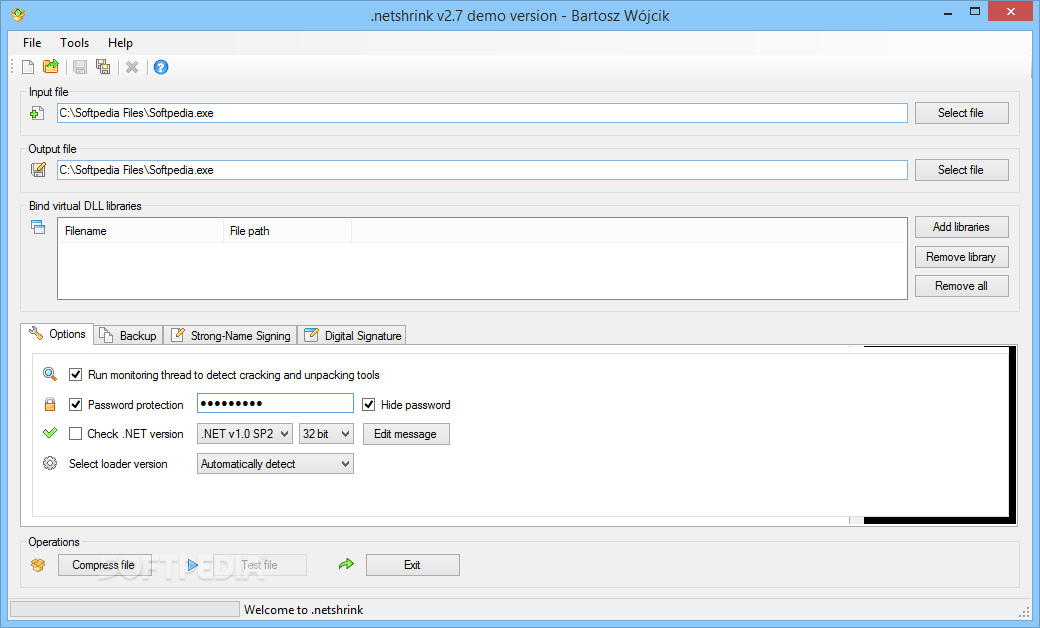This screenshot has width=1040, height=628.
Task: Click the Delete X toolbar icon
Action: pyautogui.click(x=132, y=67)
